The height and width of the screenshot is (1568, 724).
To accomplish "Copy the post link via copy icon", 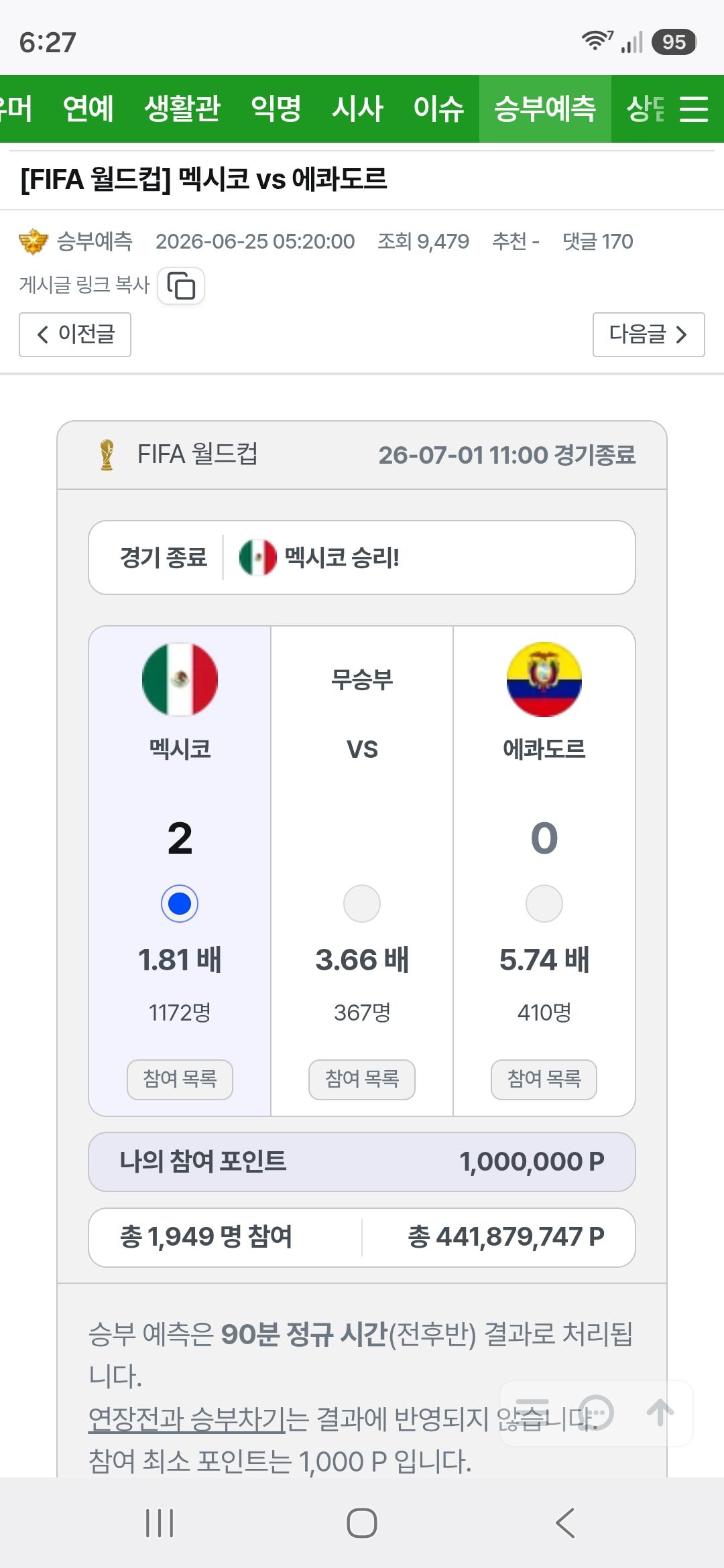I will 181,286.
